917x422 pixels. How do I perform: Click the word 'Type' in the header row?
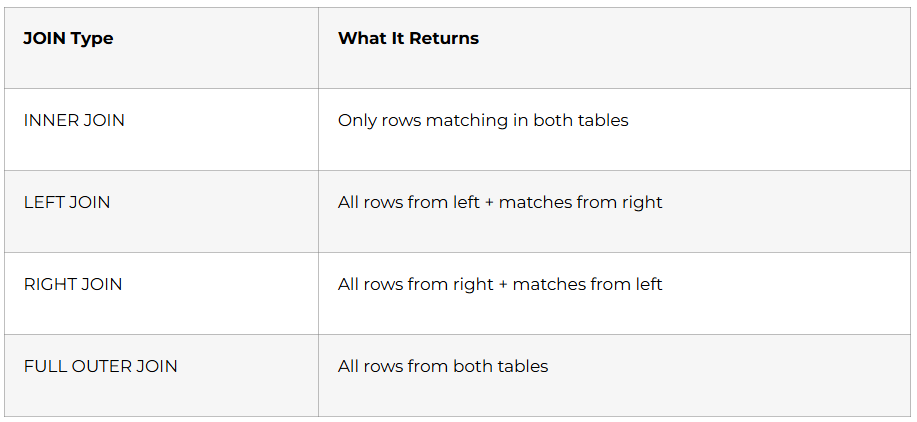[x=92, y=39]
